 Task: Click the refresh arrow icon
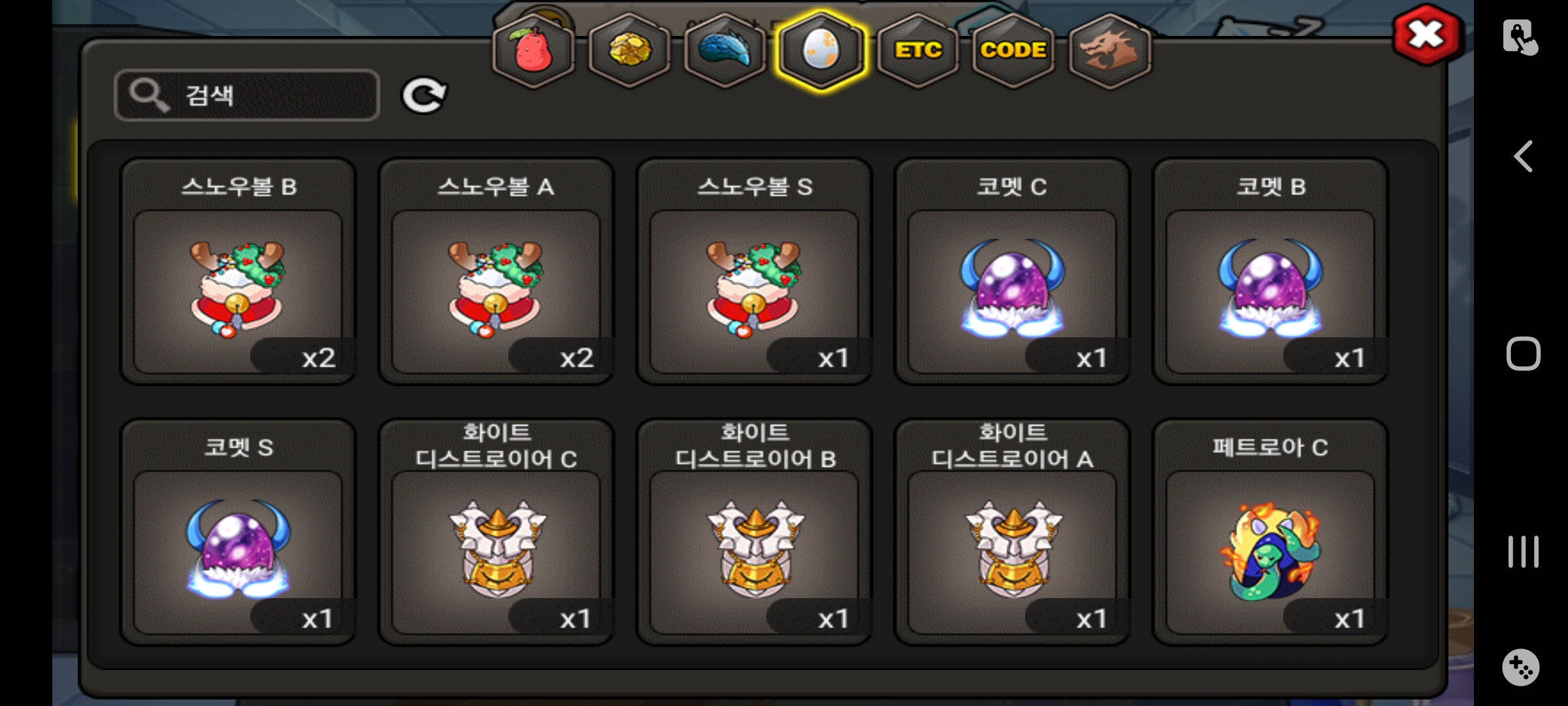coord(424,95)
